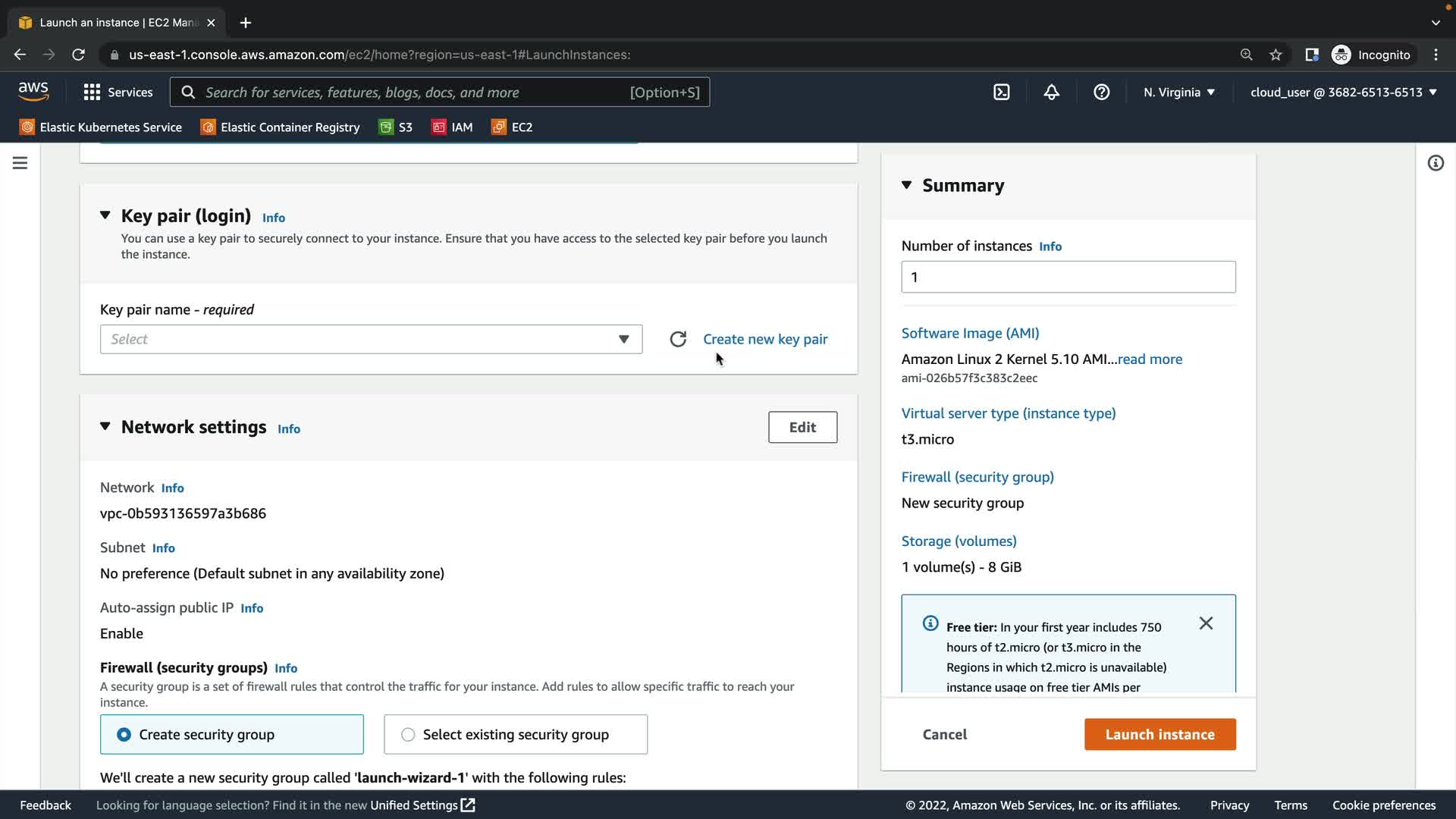The height and width of the screenshot is (819, 1456).
Task: Open the Key pair name dropdown
Action: tap(371, 339)
